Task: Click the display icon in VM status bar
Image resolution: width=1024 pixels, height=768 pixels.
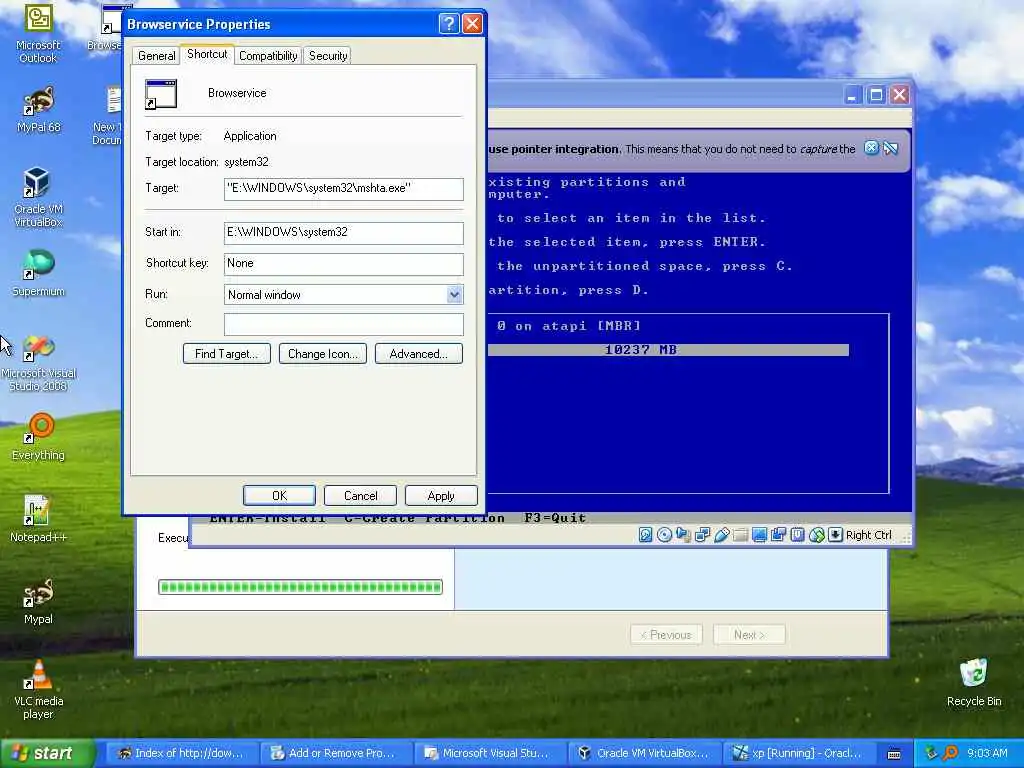Action: click(759, 535)
